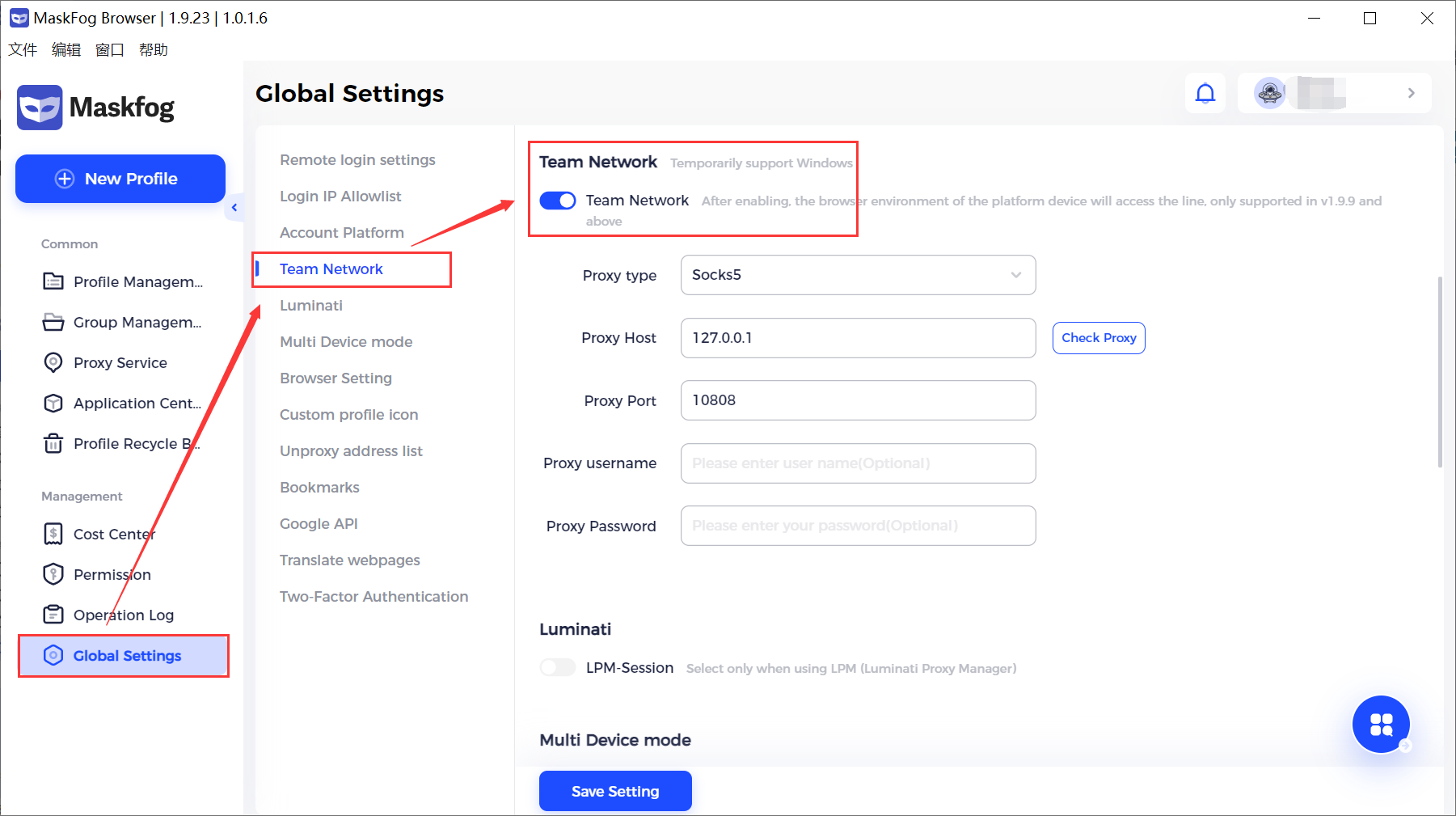1456x816 pixels.
Task: Open the floating quick-apps grid button
Action: (1382, 724)
